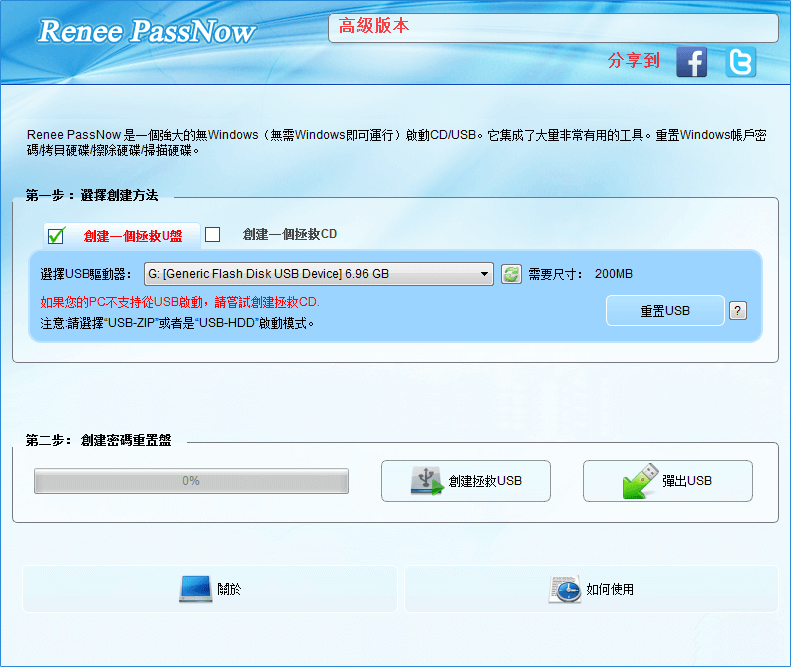Click the 分享到 label
This screenshot has width=791, height=667.
tap(634, 61)
